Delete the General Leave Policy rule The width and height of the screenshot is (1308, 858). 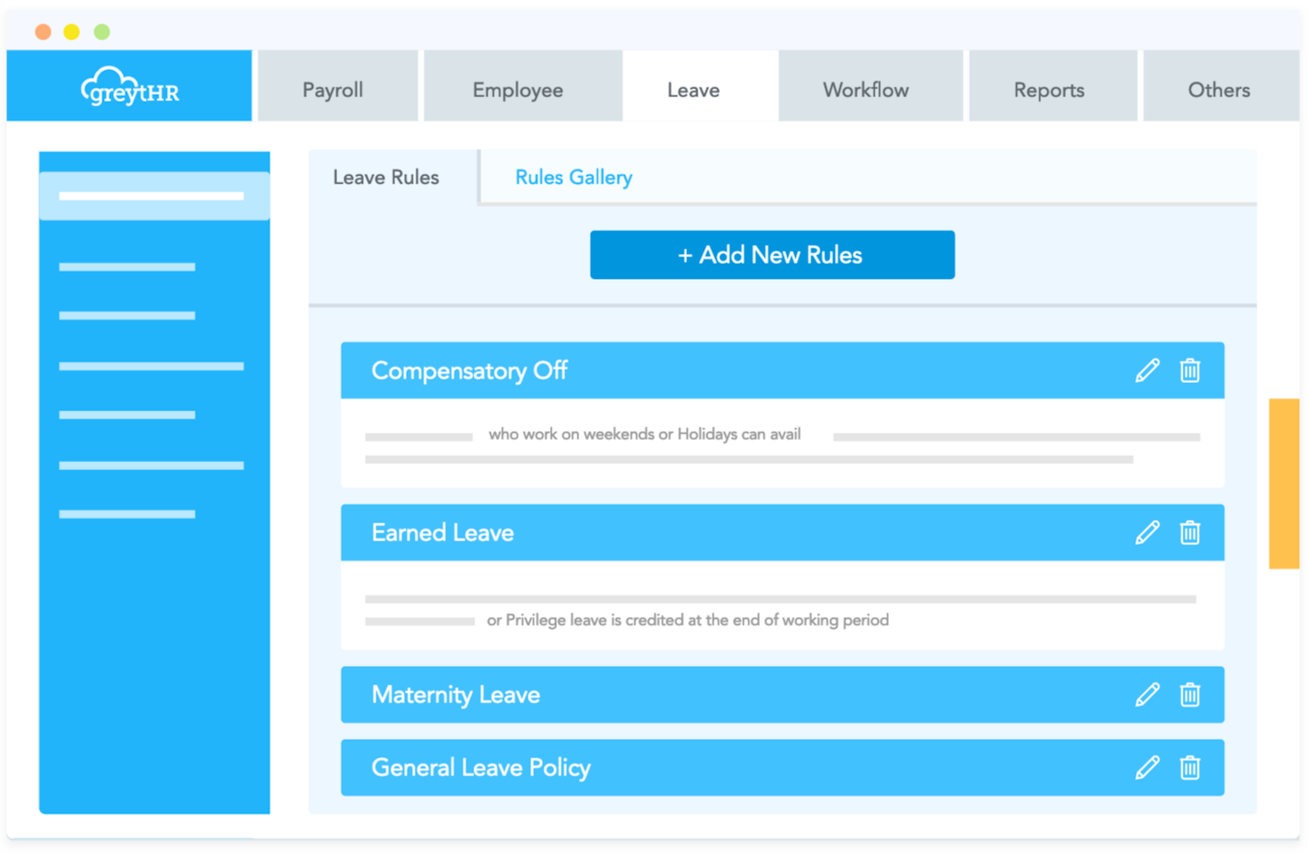click(1190, 767)
